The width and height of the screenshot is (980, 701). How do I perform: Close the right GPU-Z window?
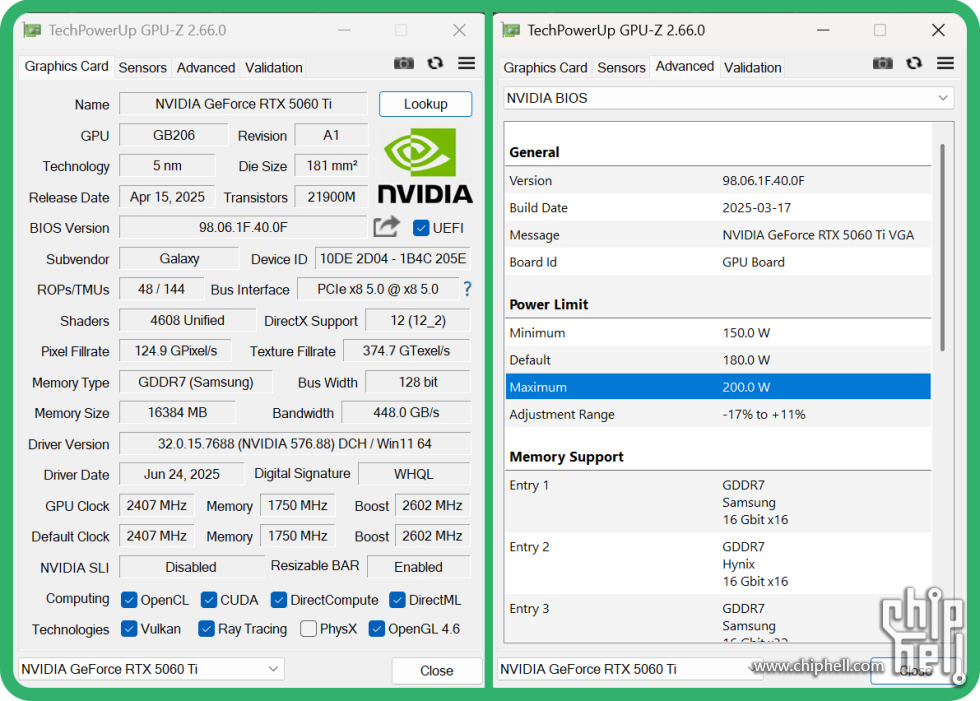coord(938,30)
